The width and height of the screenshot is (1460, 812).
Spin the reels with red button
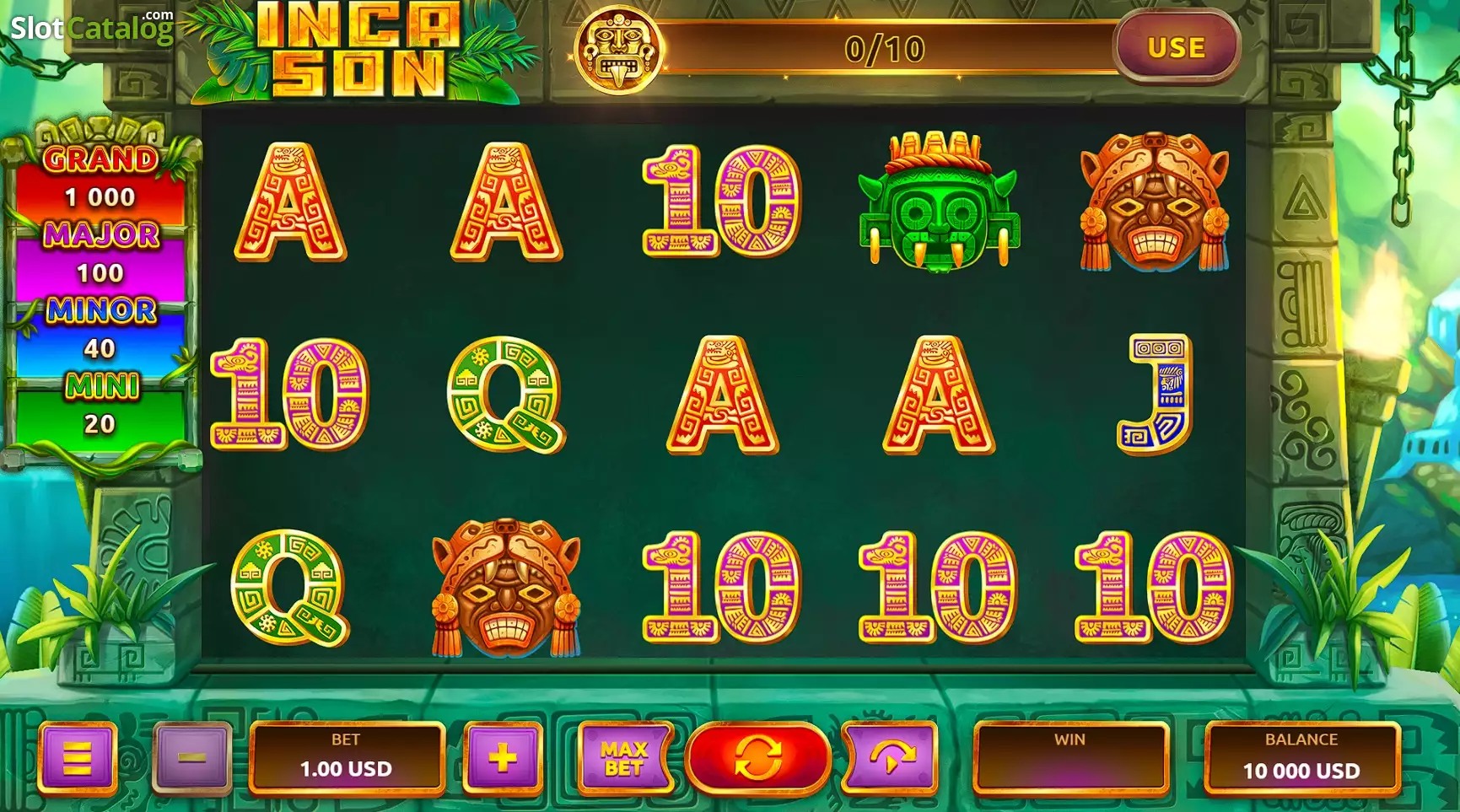[757, 758]
